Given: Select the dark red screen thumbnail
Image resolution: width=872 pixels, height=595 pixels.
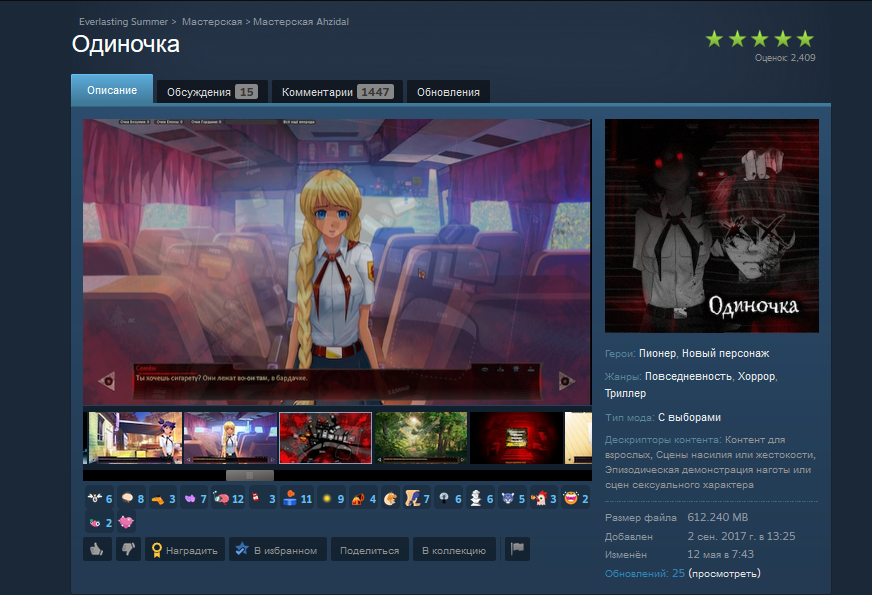Looking at the screenshot, I should [516, 438].
